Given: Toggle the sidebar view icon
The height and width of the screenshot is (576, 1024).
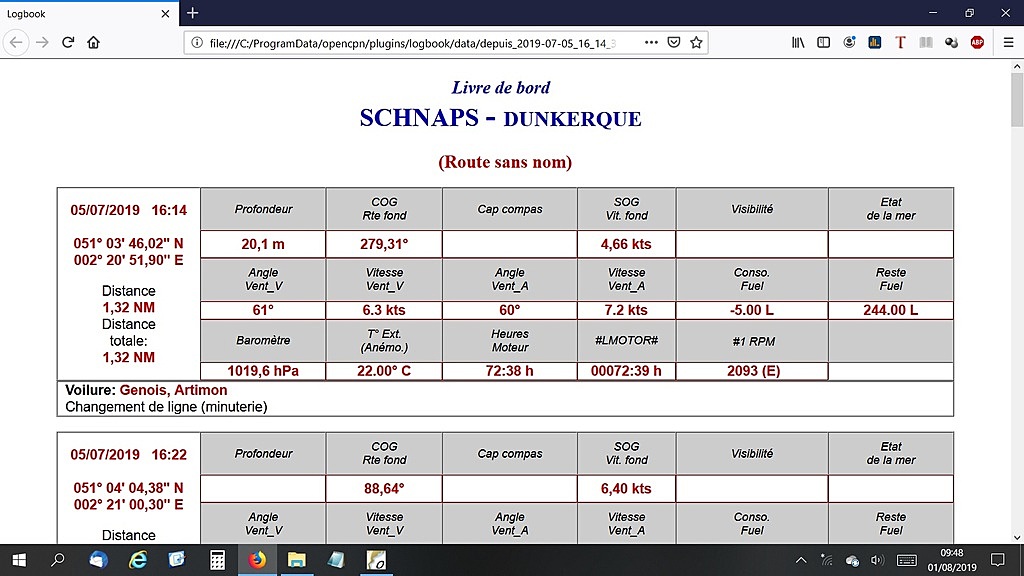Looking at the screenshot, I should point(824,42).
